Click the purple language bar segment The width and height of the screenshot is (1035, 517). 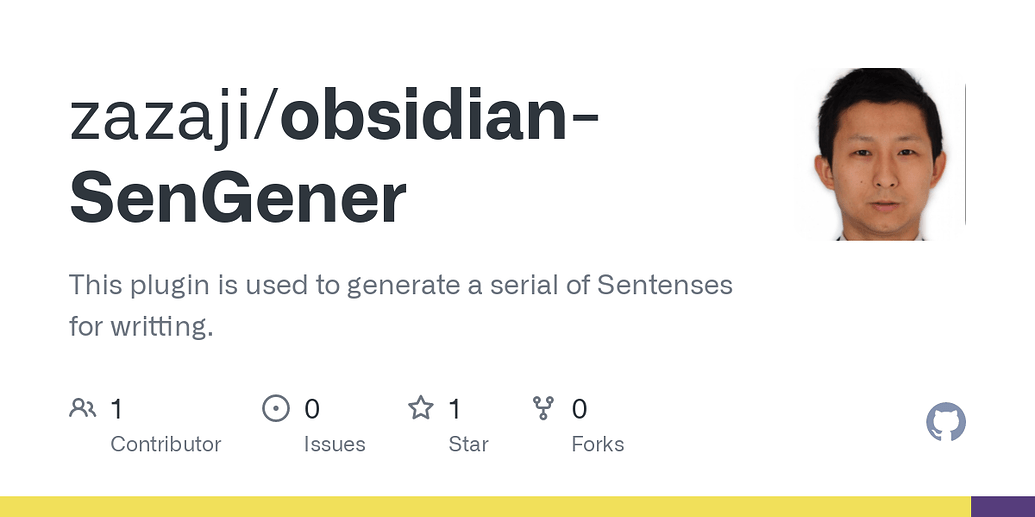coord(1002,506)
